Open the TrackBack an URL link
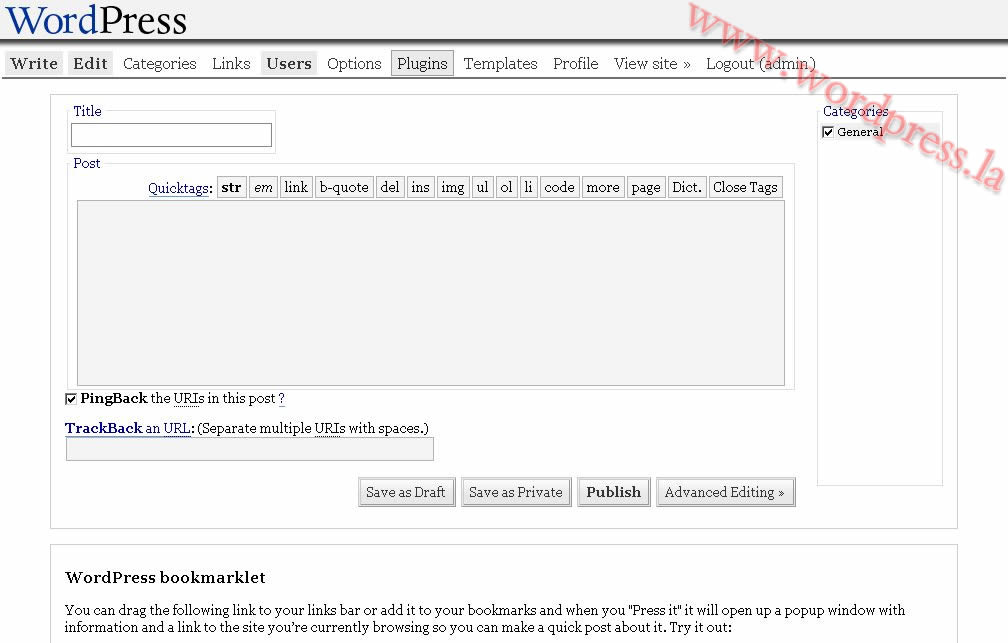The height and width of the screenshot is (643, 1008). point(127,428)
